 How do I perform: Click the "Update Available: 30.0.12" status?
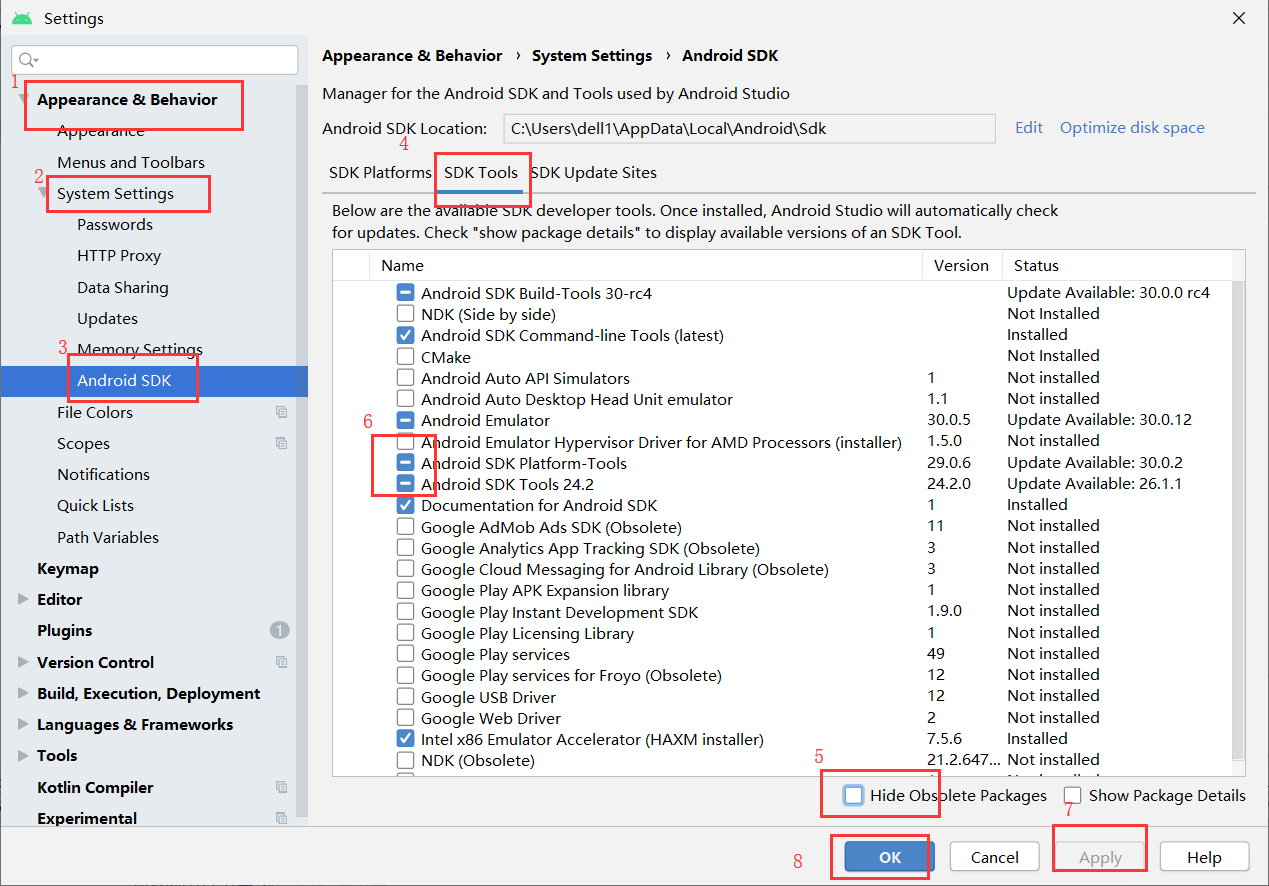click(1099, 420)
